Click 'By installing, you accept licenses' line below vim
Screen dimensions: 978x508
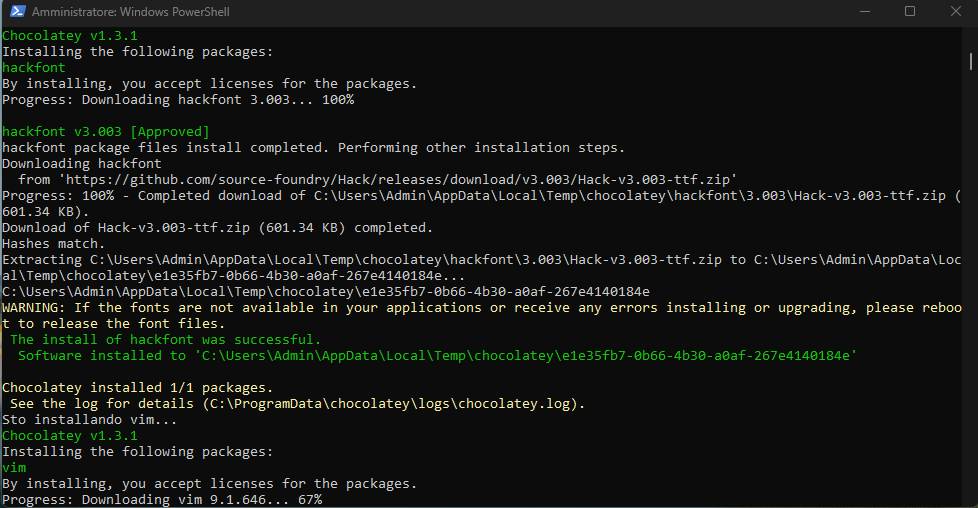(210, 484)
